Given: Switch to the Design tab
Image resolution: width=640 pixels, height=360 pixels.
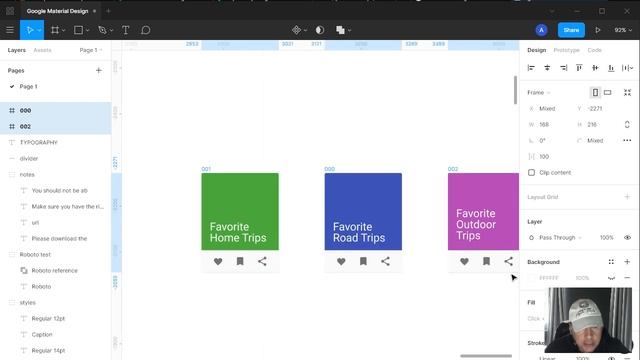Looking at the screenshot, I should tap(536, 50).
